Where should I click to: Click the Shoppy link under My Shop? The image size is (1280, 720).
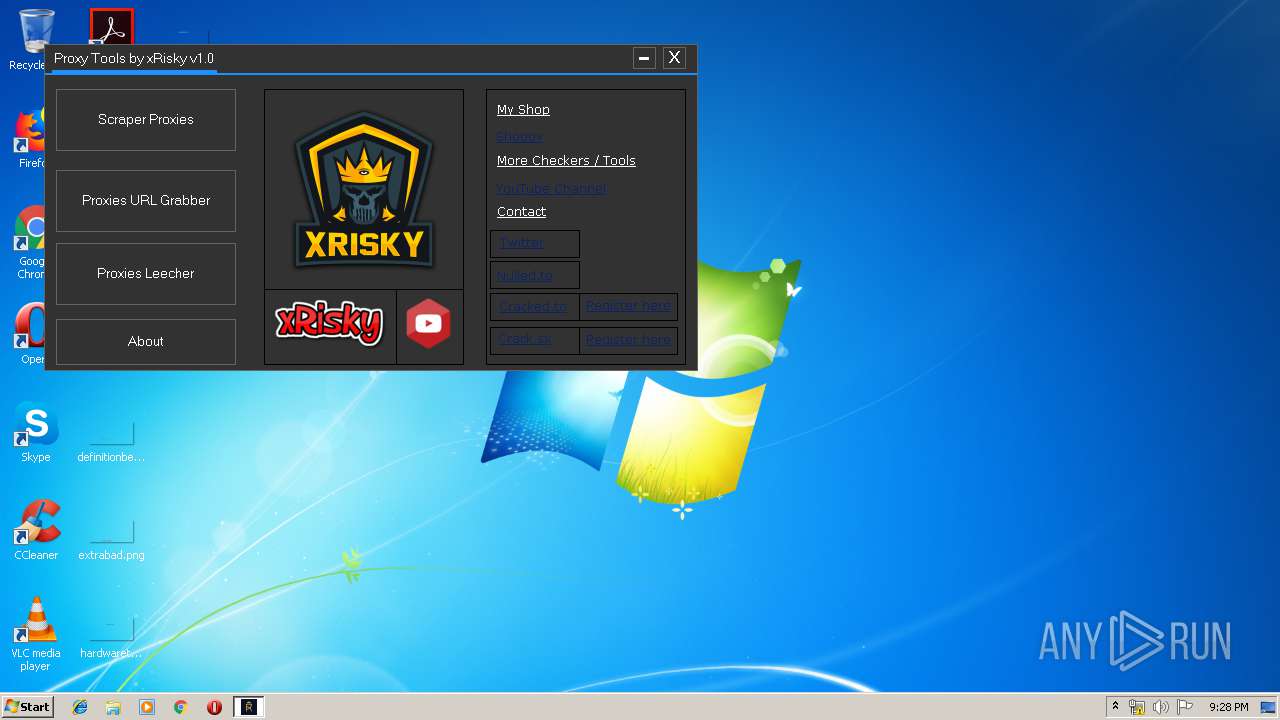pyautogui.click(x=519, y=137)
